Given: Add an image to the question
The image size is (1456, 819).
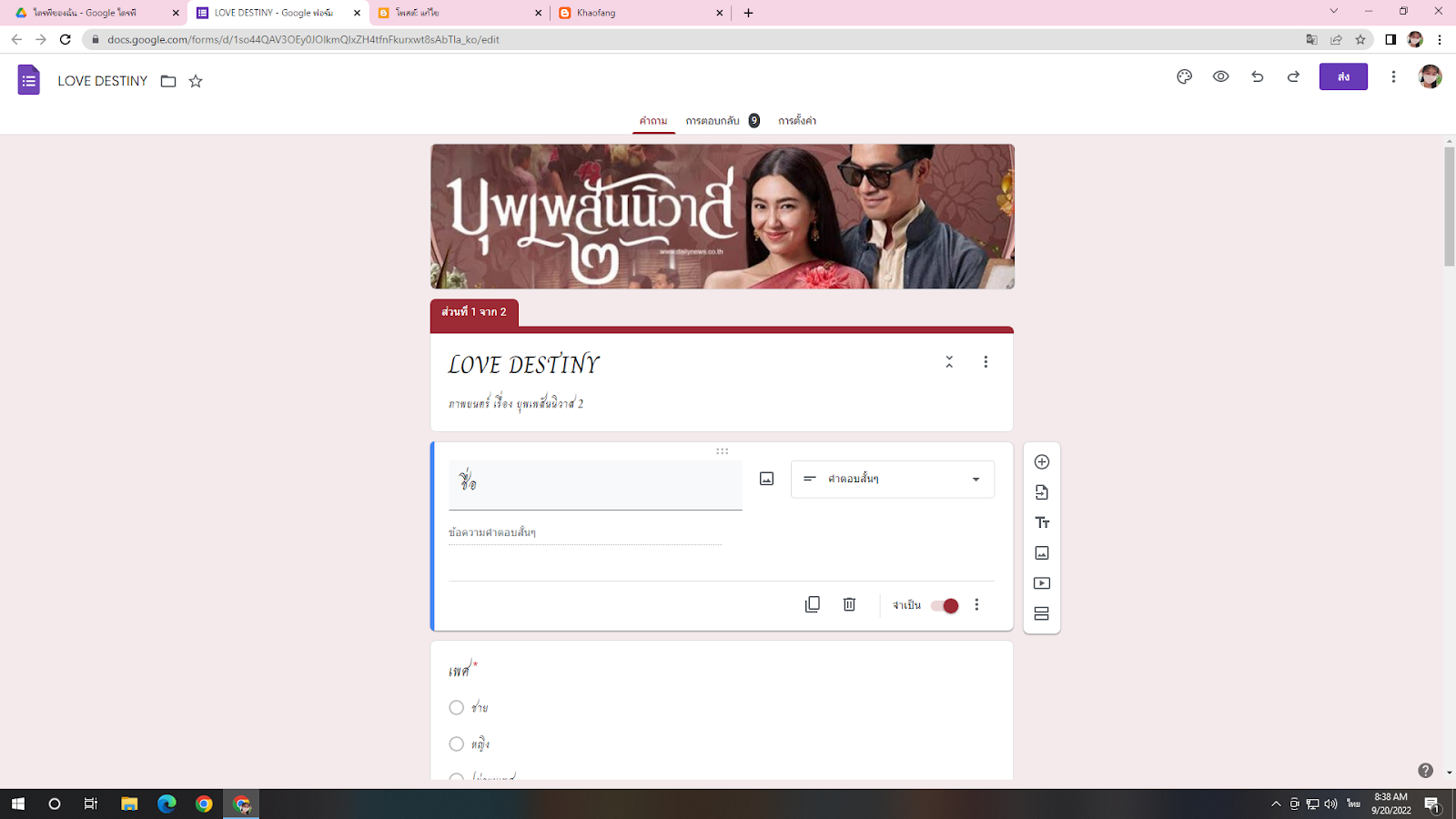Looking at the screenshot, I should 767,479.
